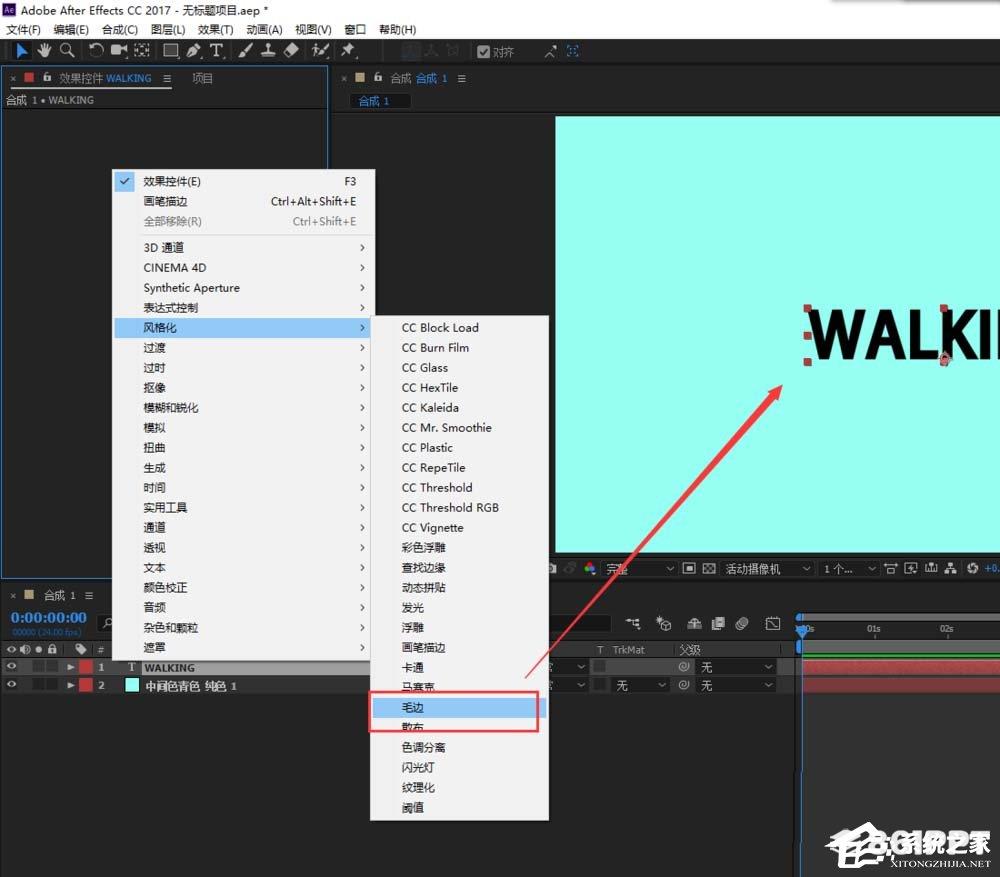Click the reset exposure icon
The image size is (1000, 877).
[x=972, y=568]
